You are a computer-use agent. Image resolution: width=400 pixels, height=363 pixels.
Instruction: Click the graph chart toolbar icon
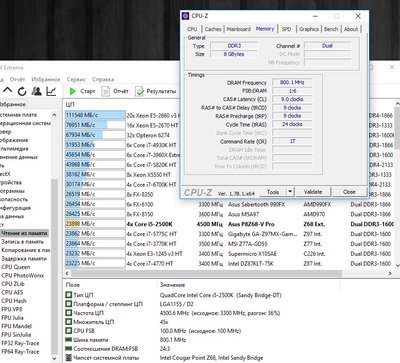[x=51, y=91]
